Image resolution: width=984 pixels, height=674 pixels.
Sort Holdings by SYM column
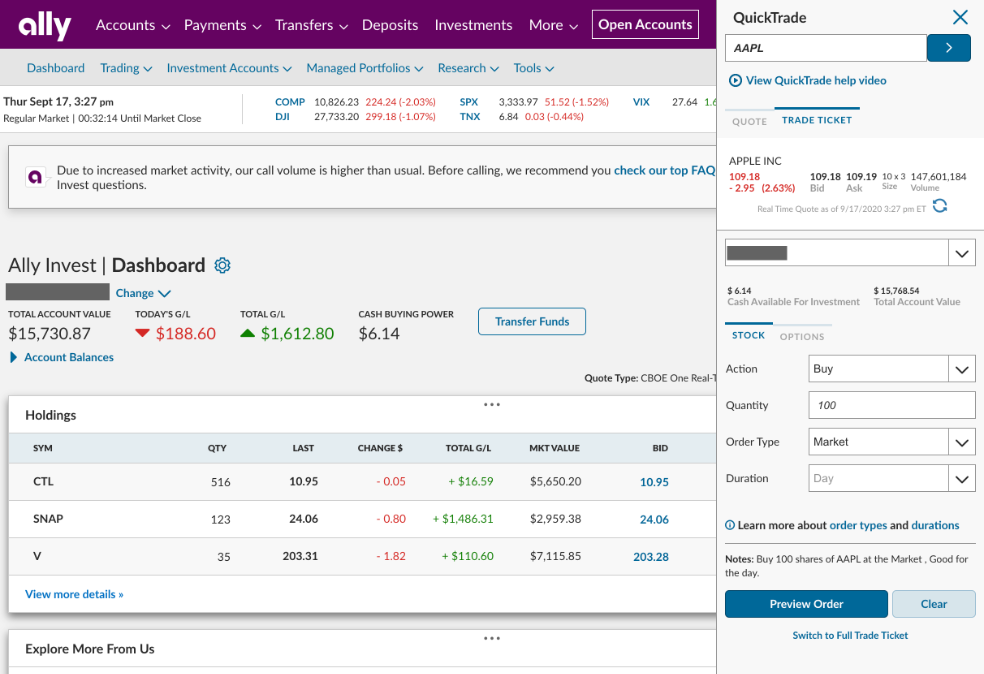[43, 448]
